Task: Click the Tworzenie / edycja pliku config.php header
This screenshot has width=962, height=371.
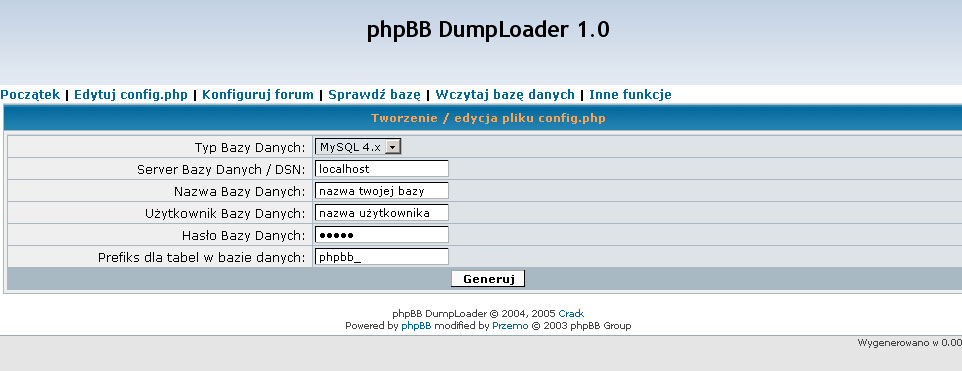Action: 488,118
